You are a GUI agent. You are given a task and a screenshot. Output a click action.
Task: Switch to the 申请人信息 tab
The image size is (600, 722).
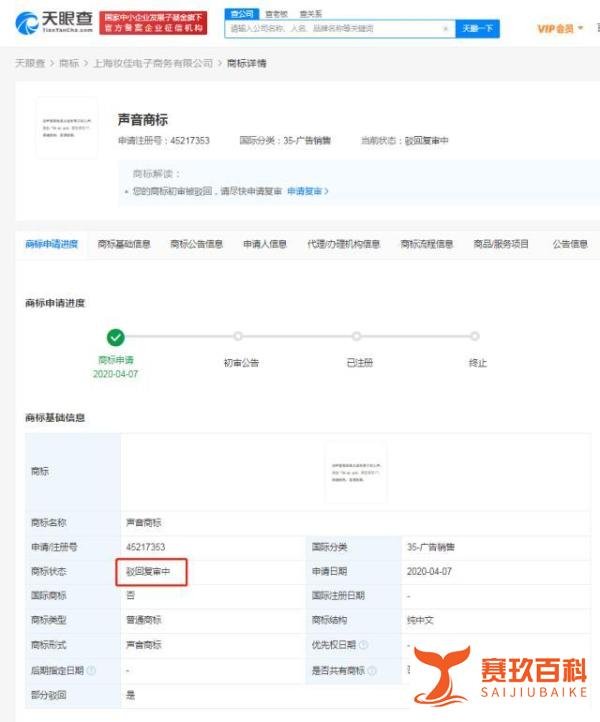coord(265,244)
